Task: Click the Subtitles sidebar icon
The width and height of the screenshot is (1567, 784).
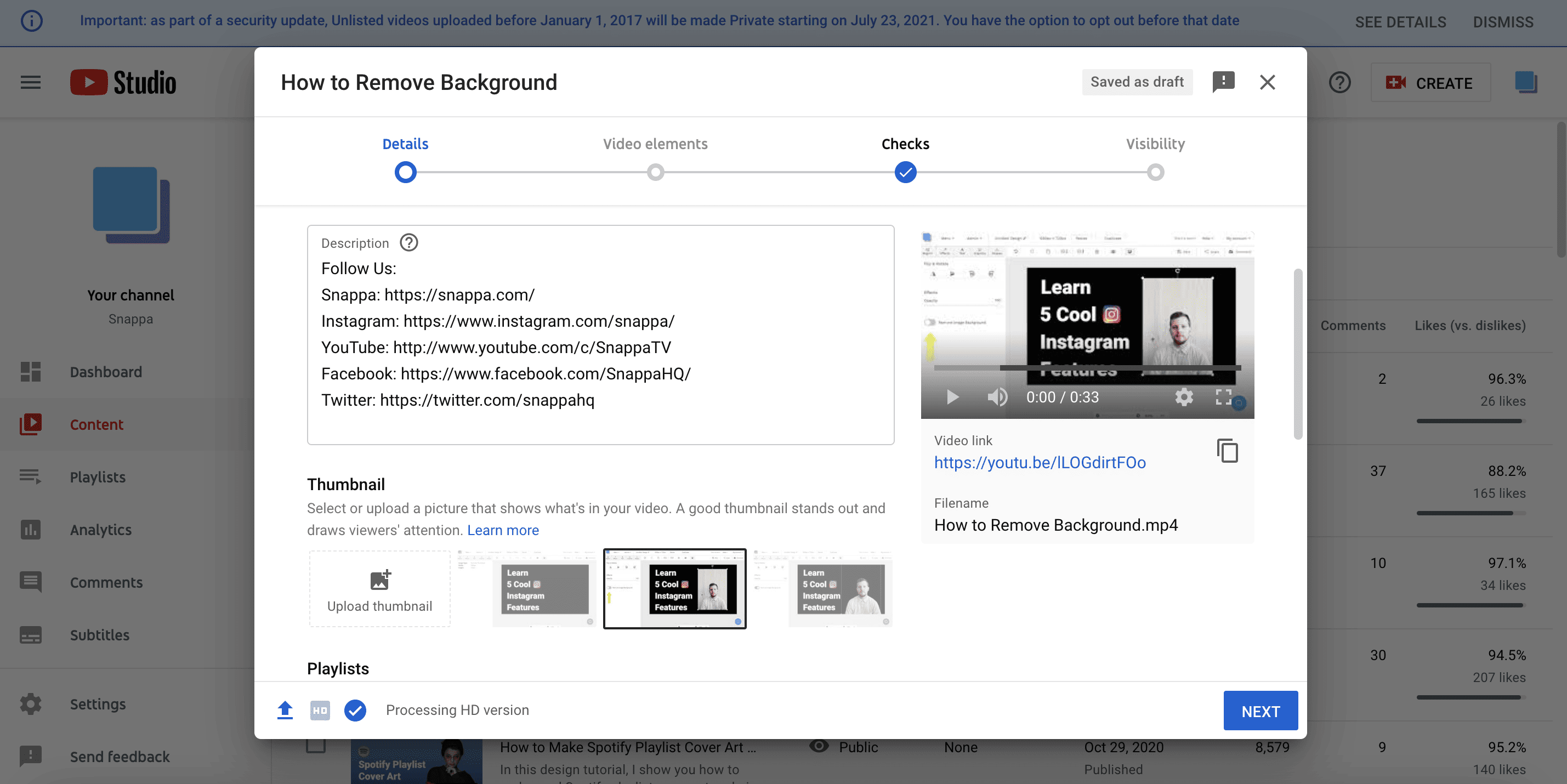Action: (30, 636)
